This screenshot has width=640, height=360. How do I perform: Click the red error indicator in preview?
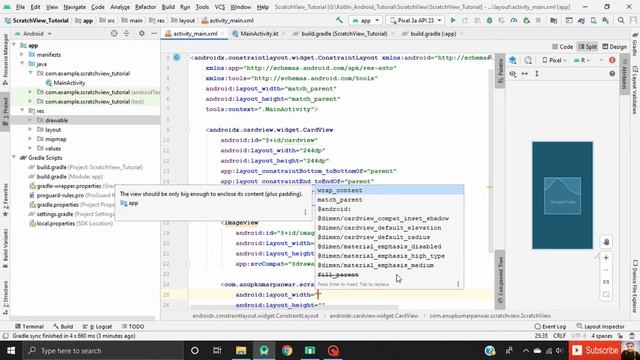click(612, 60)
